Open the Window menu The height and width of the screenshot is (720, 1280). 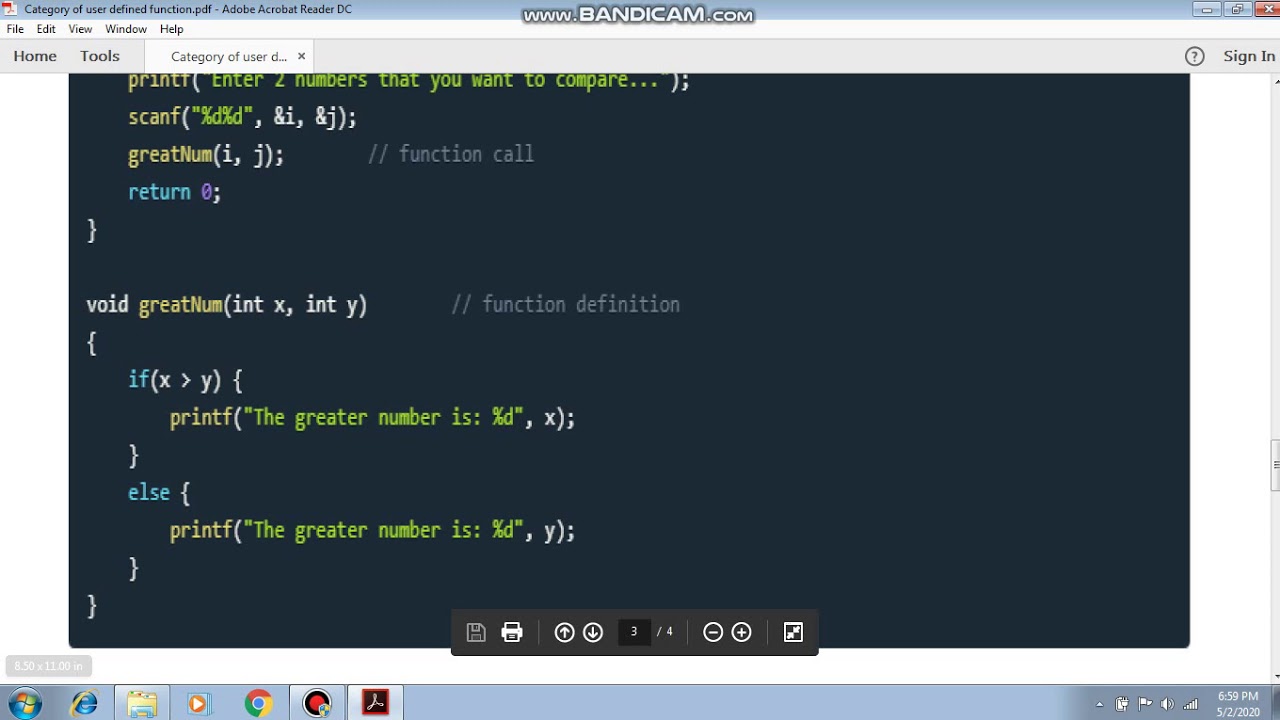pyautogui.click(x=126, y=29)
